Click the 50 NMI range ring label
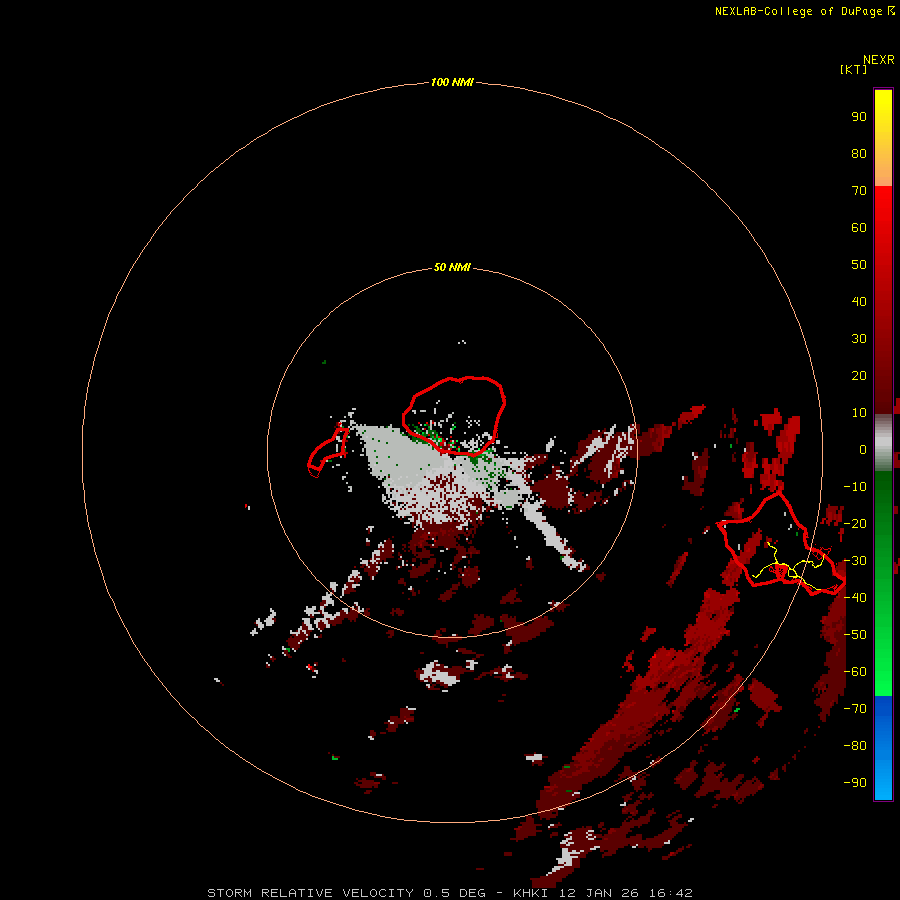 point(452,267)
